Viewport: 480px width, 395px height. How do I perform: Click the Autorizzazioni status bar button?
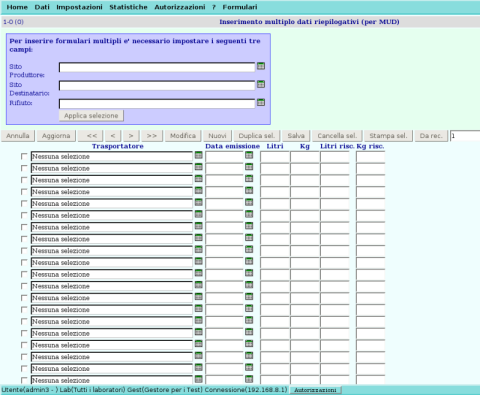coord(315,390)
